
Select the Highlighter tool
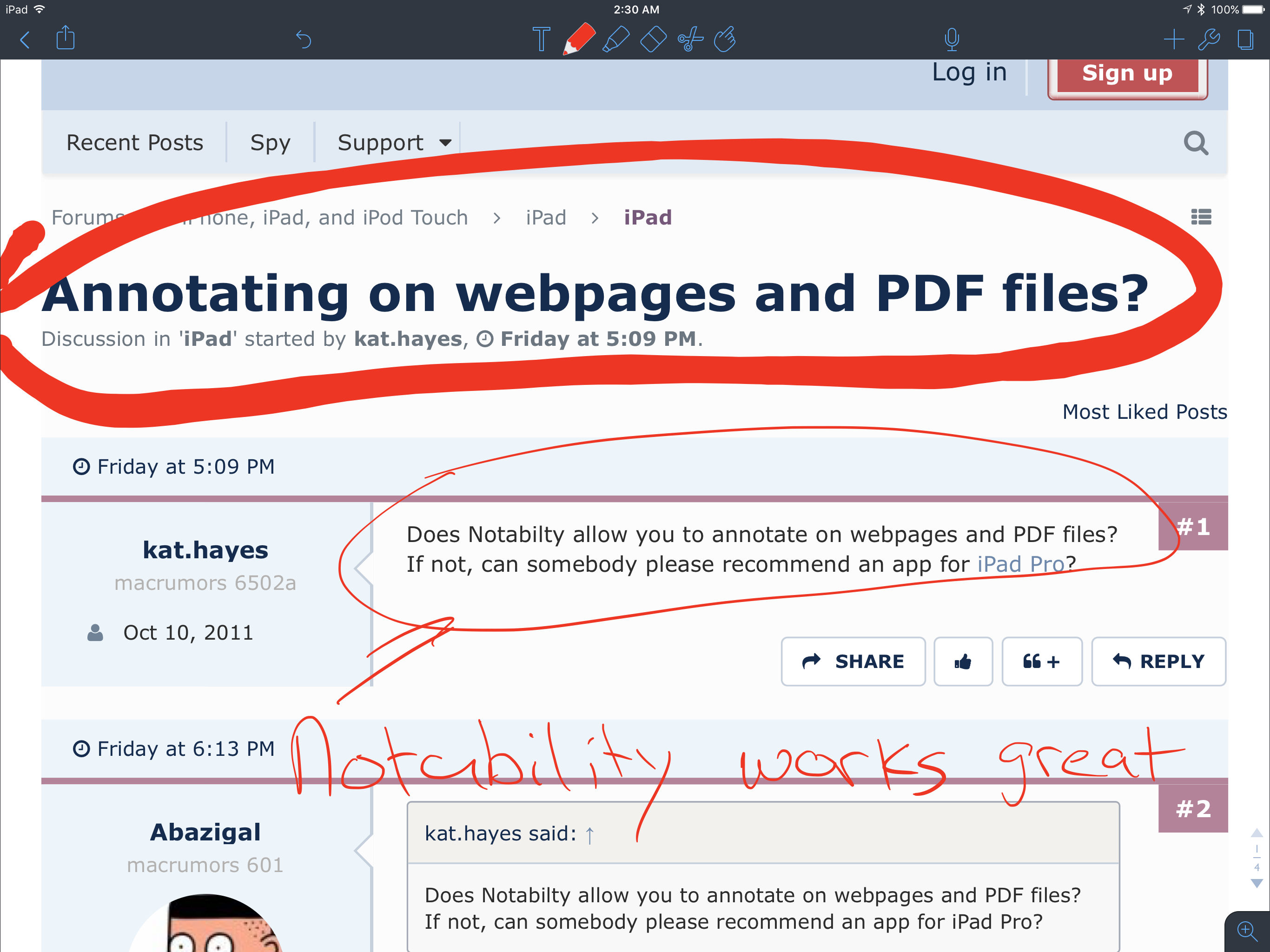tap(616, 39)
